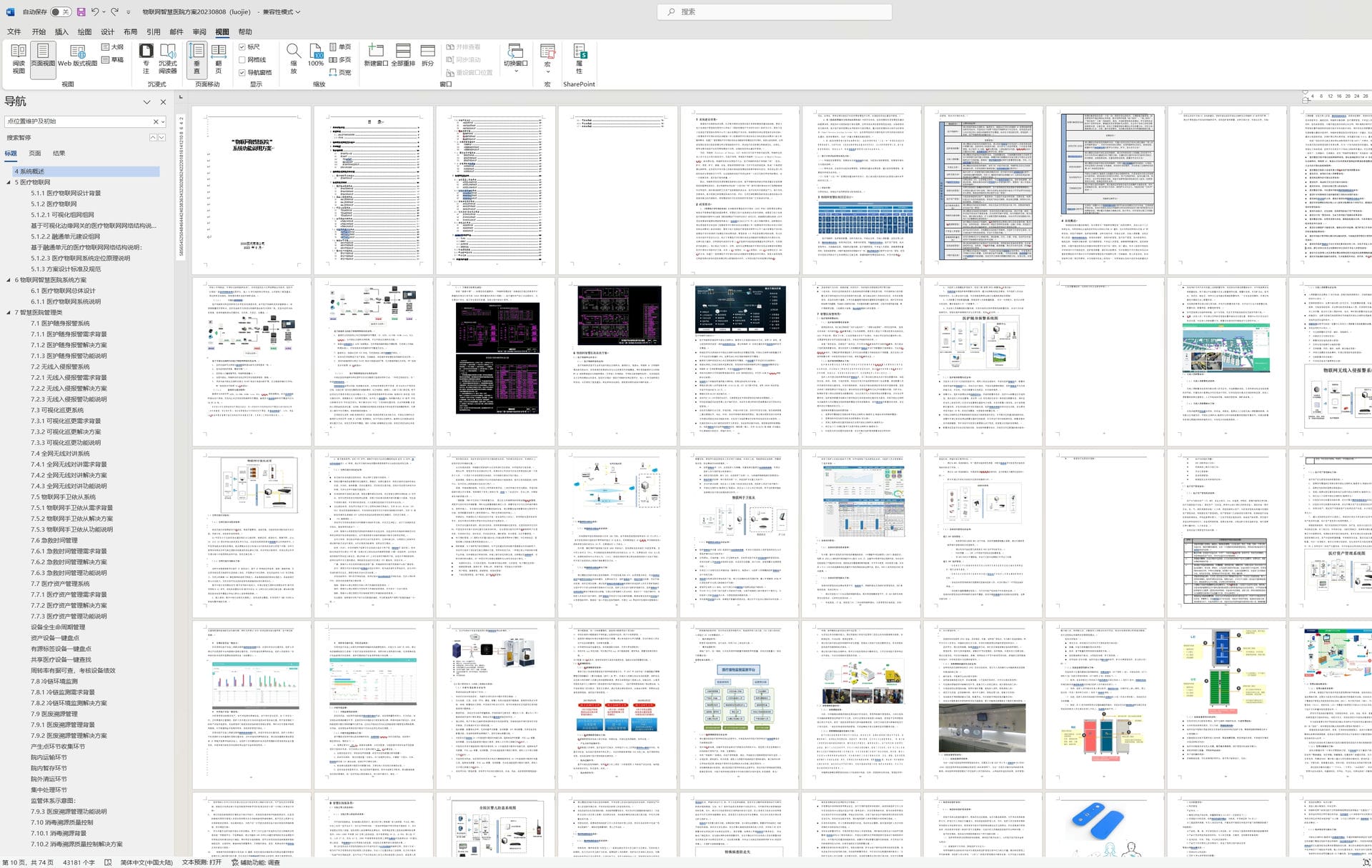Open Focus mode (专注)
Image resolution: width=1372 pixels, height=868 pixels.
146,58
